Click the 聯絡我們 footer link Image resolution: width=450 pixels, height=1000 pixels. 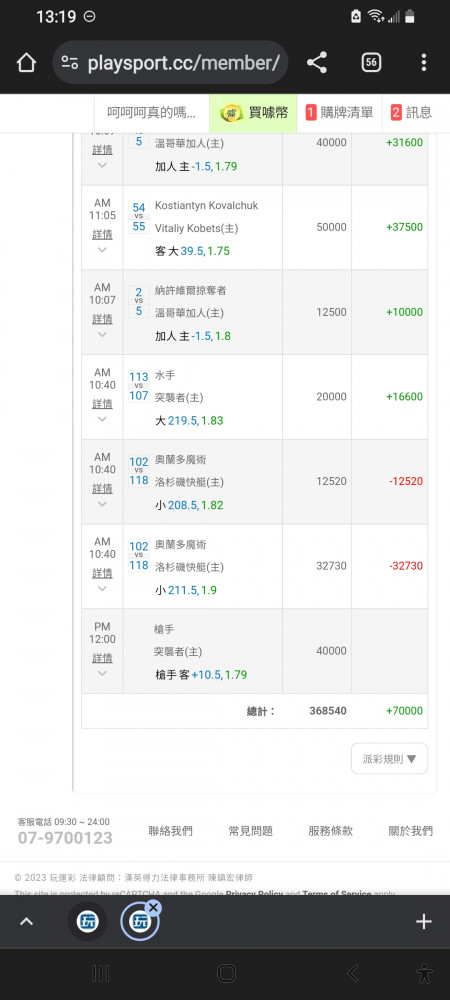coord(170,831)
